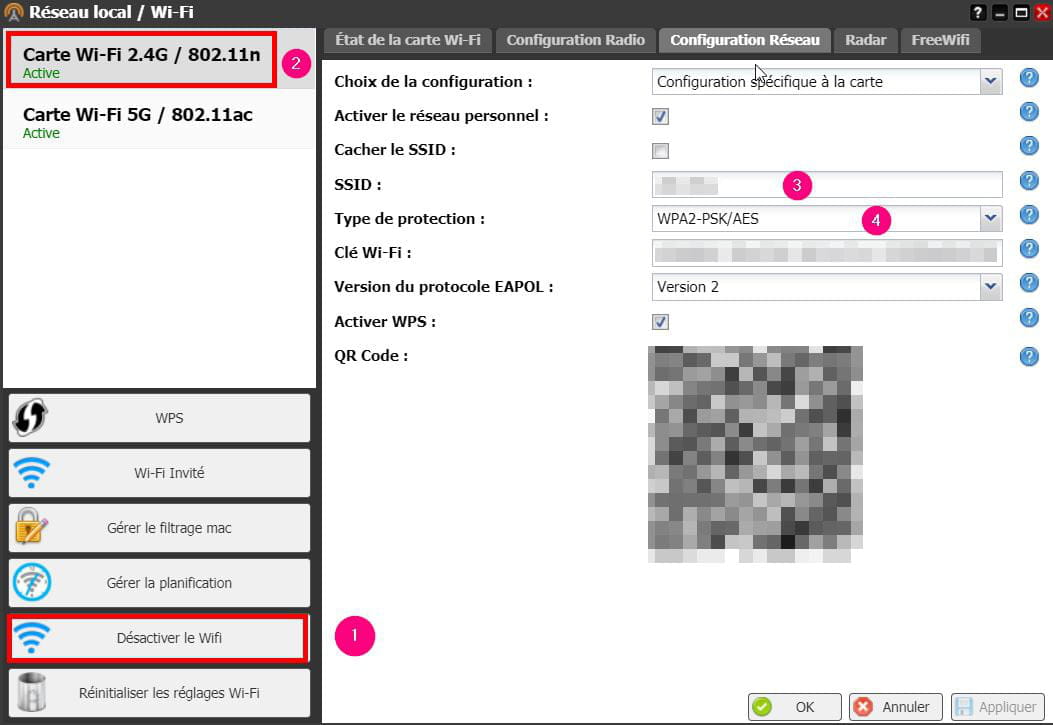Toggle Activer le réseau personnel checkbox
Screen dimensions: 1053x725
click(660, 116)
